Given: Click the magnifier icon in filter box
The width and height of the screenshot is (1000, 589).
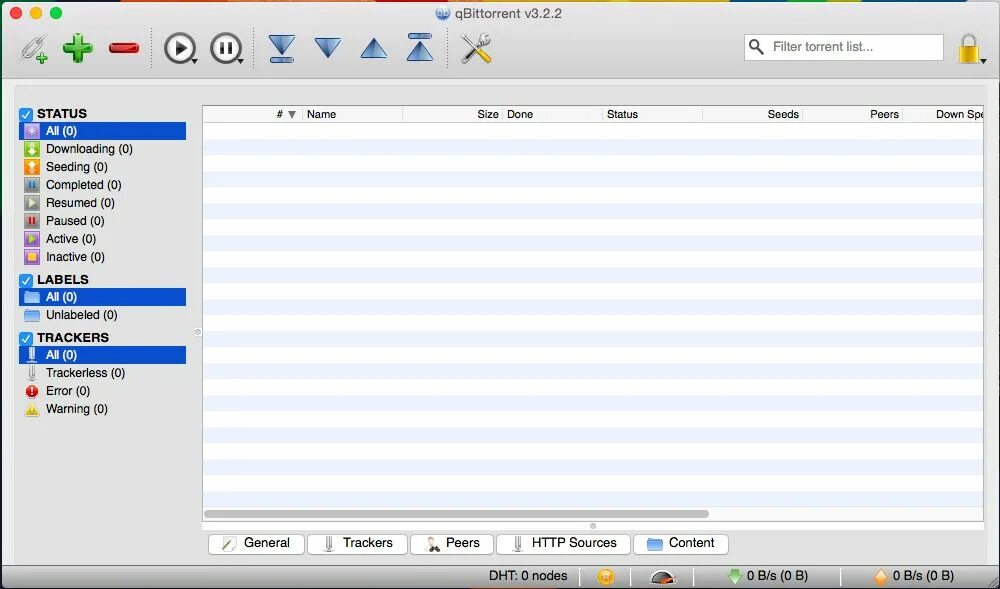Looking at the screenshot, I should (x=756, y=47).
